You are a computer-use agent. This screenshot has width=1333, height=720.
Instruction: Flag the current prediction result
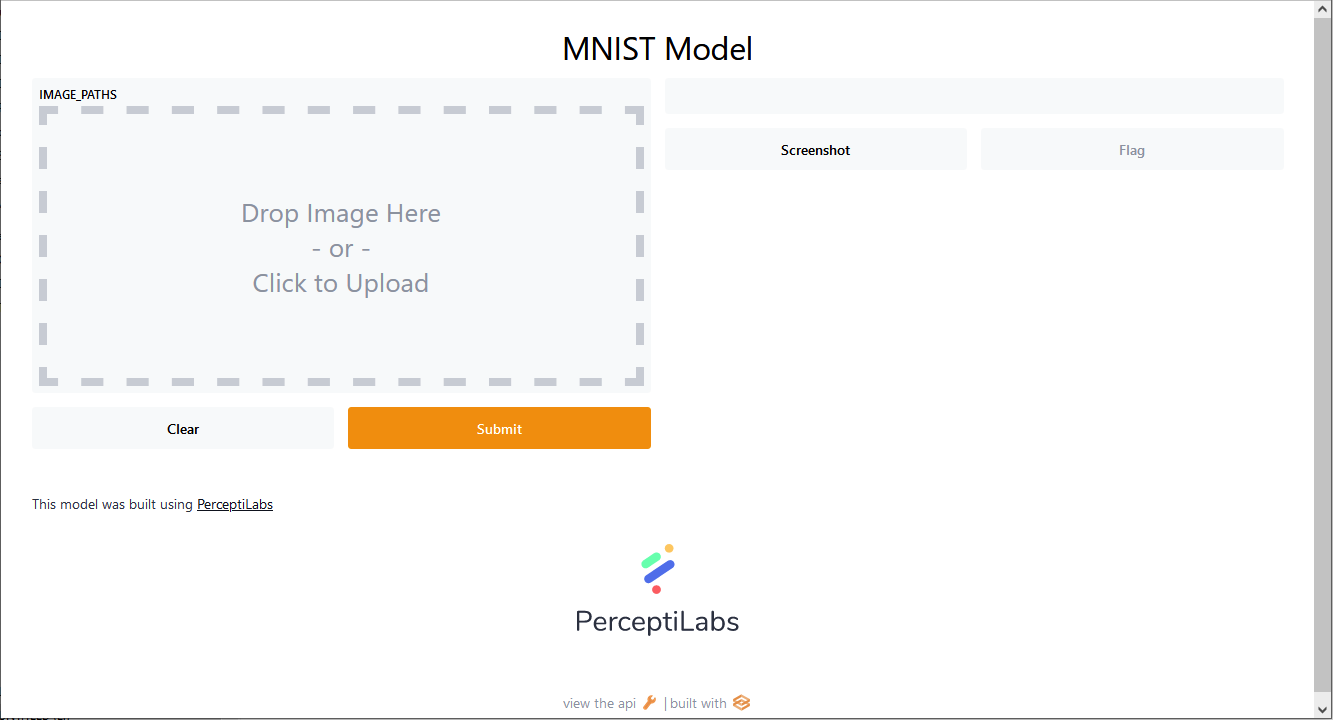click(x=1132, y=149)
